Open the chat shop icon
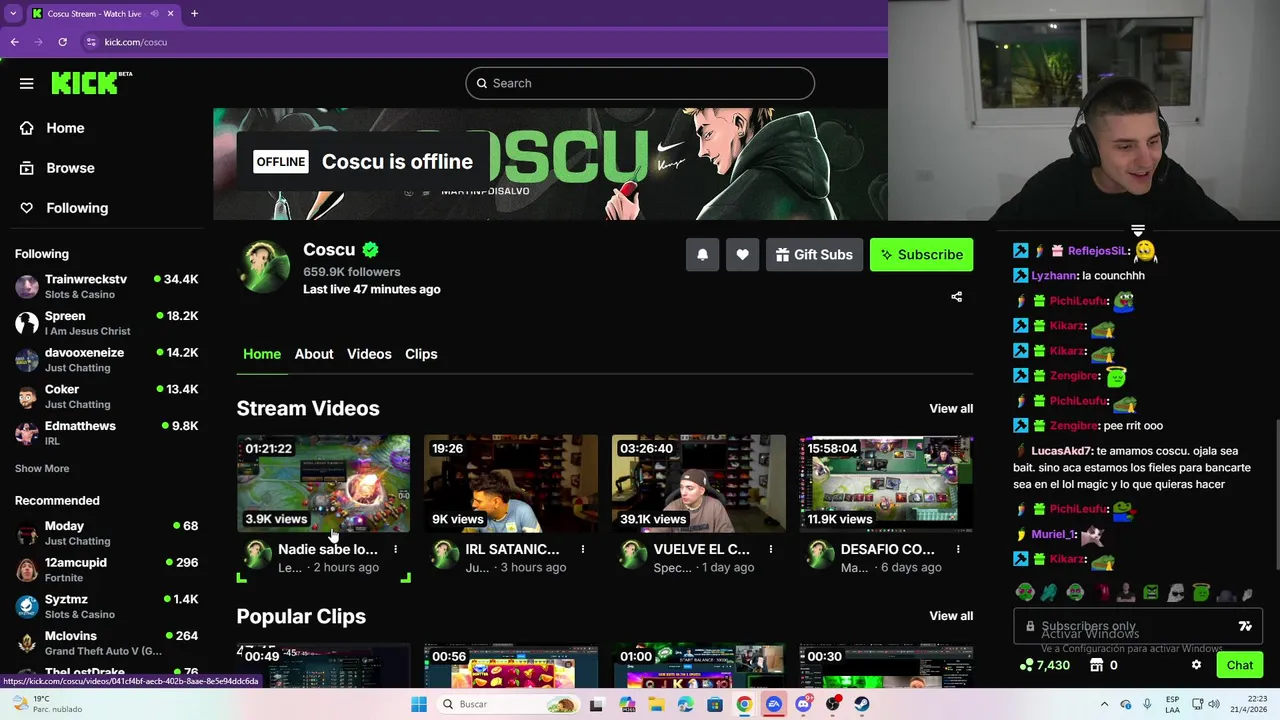This screenshot has width=1280, height=720. (1096, 665)
